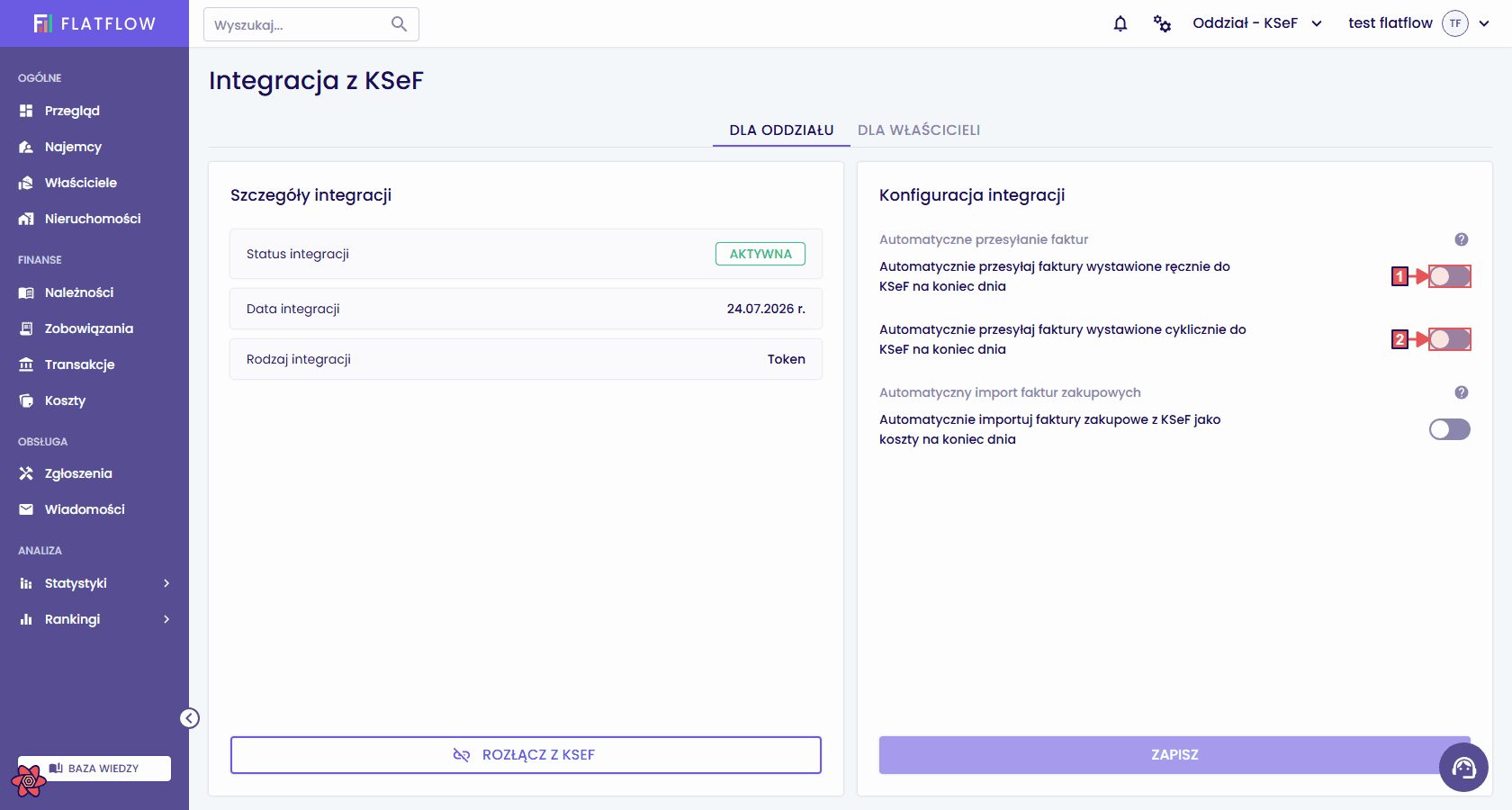Image resolution: width=1512 pixels, height=810 pixels.
Task: Click the Data integracji date value
Action: click(x=766, y=309)
